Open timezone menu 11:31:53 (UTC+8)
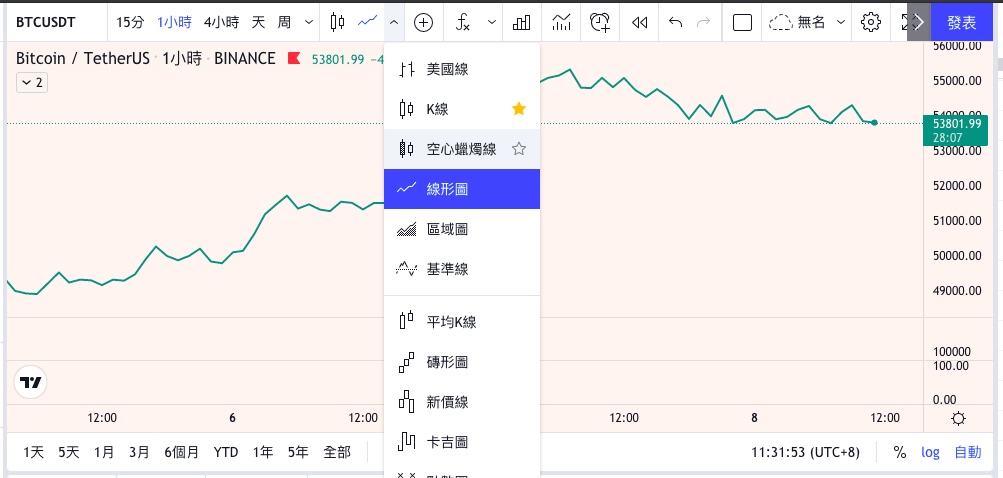This screenshot has height=478, width=1003. click(805, 452)
